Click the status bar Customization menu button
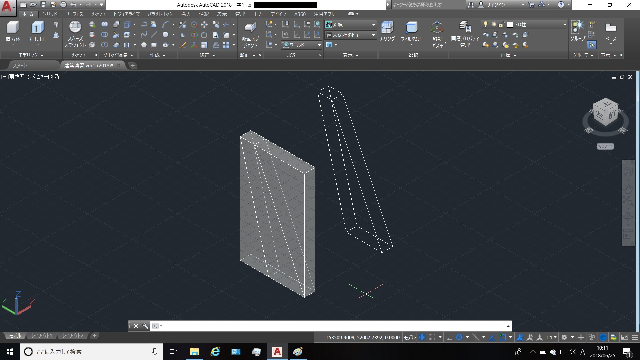 click(635, 337)
